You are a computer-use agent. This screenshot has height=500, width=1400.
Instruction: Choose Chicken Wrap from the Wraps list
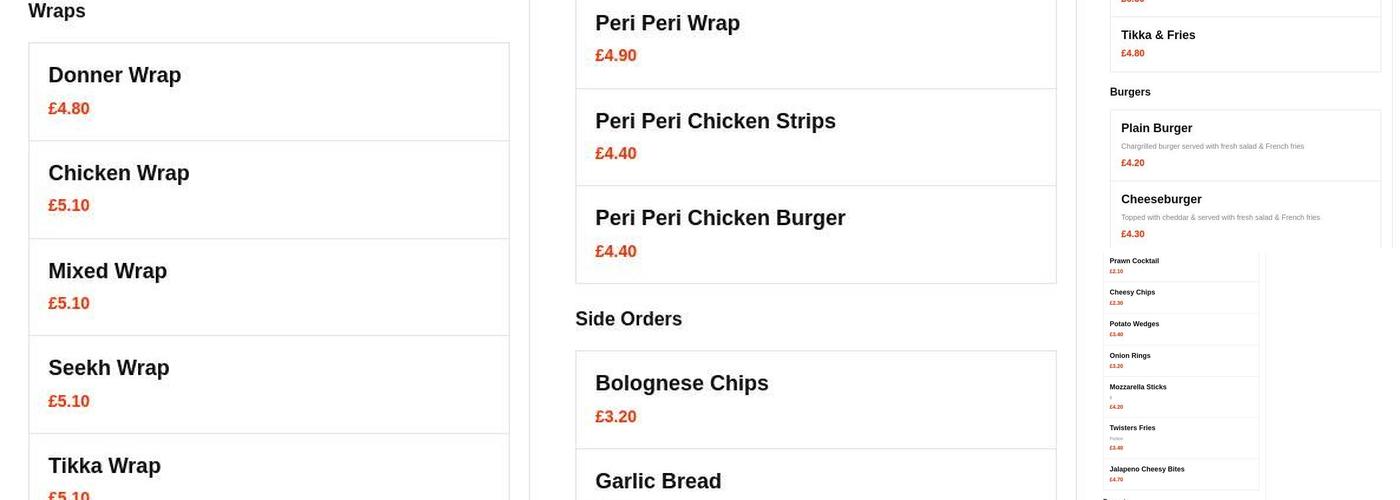268,189
